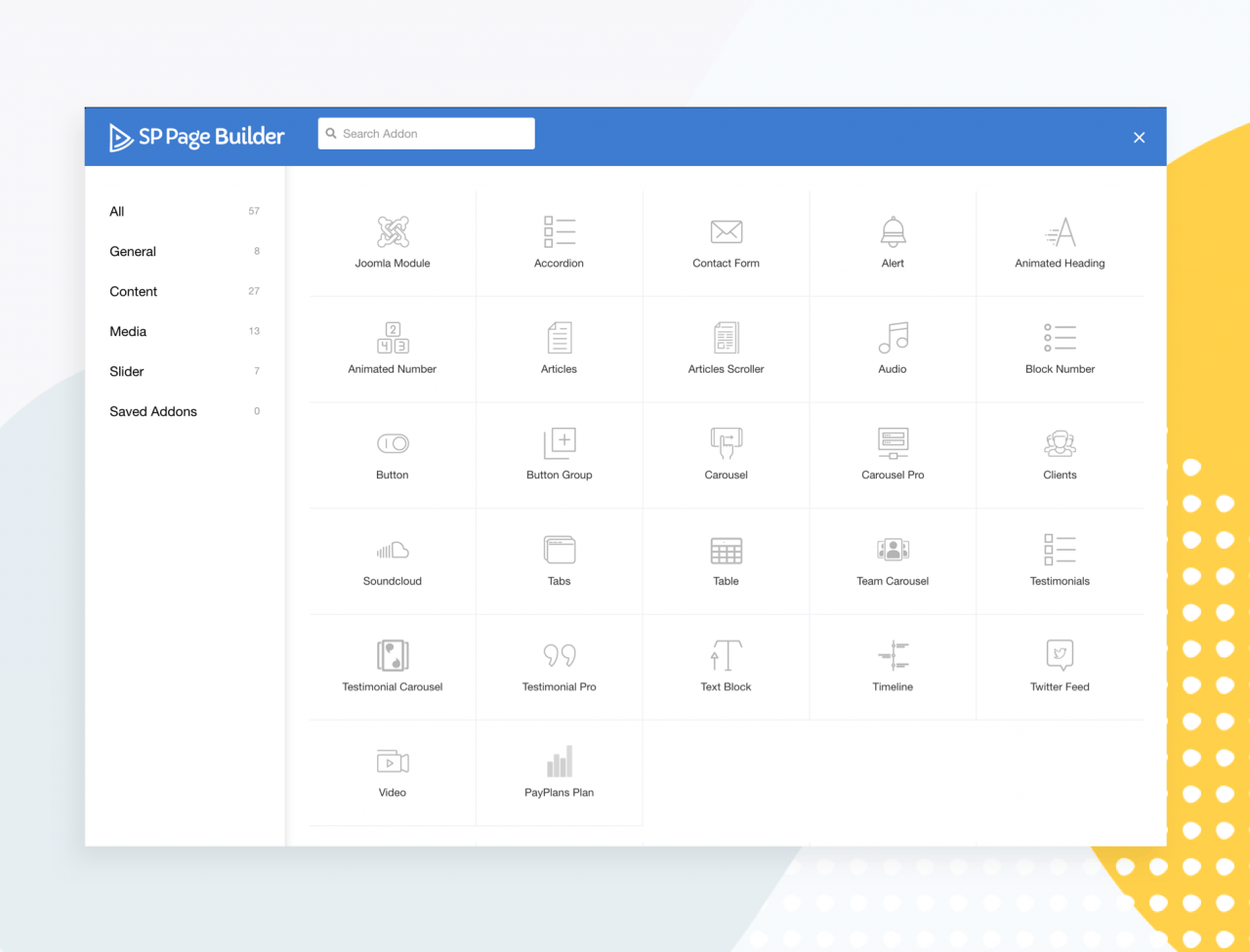Click the count 27 beside Content
Image resolution: width=1250 pixels, height=952 pixels.
click(x=254, y=291)
